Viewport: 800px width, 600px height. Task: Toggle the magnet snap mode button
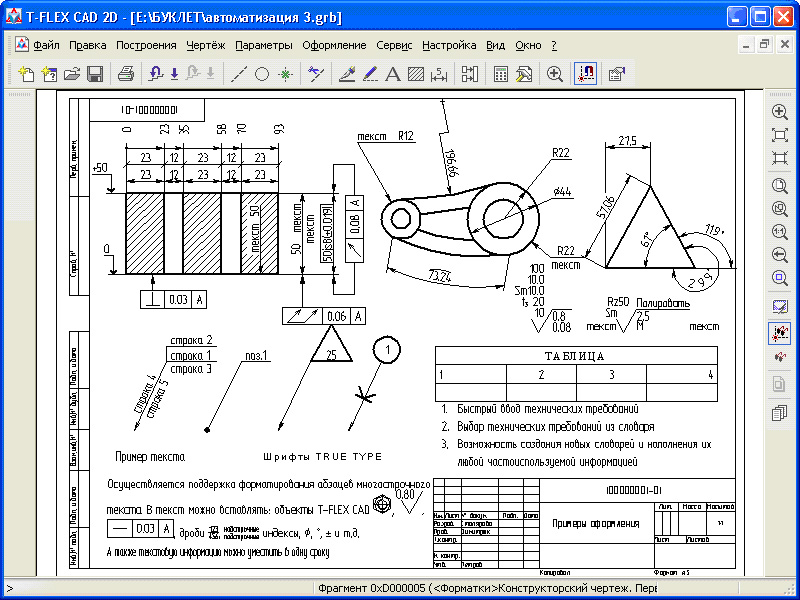click(585, 74)
